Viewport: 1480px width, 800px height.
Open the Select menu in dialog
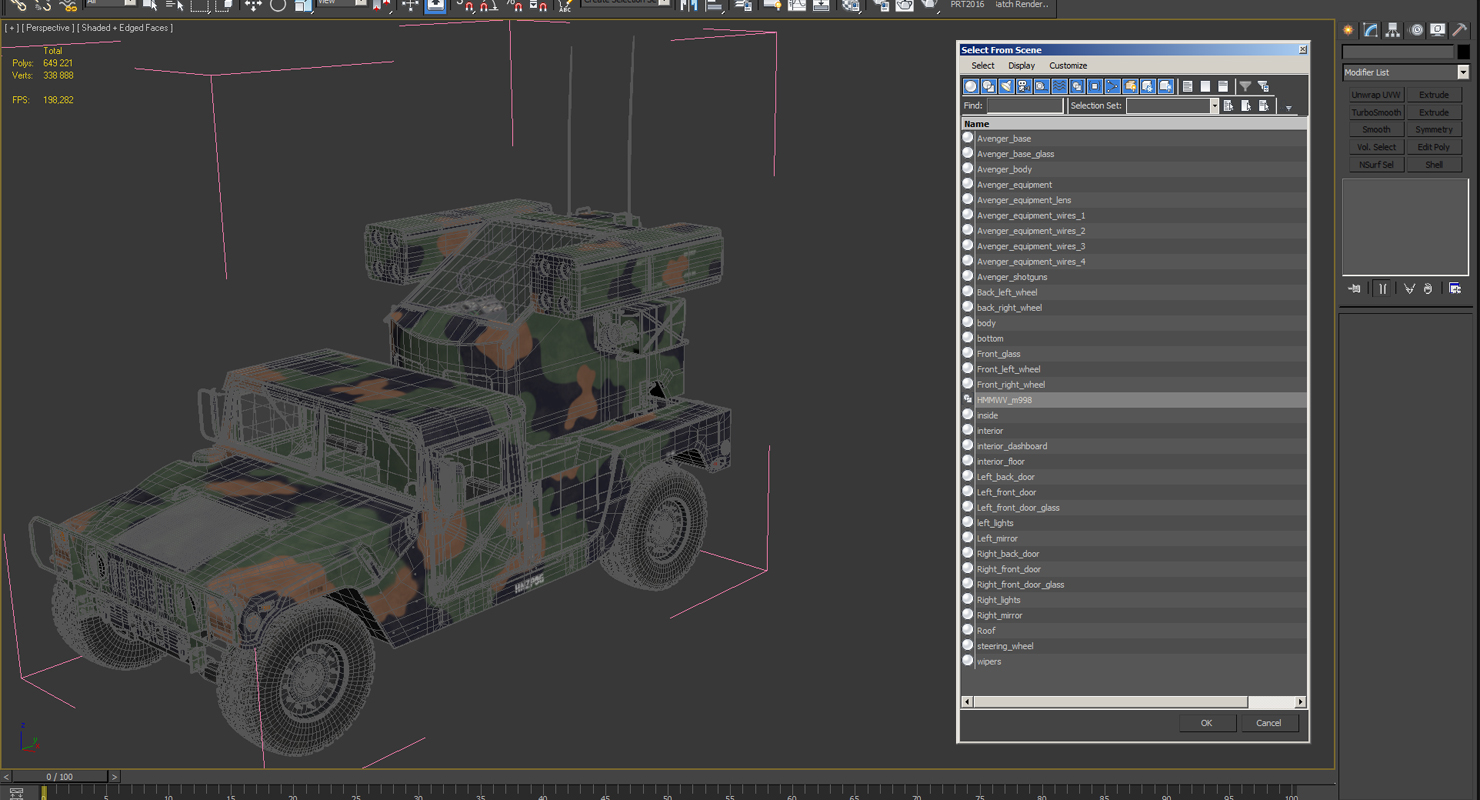pos(983,66)
